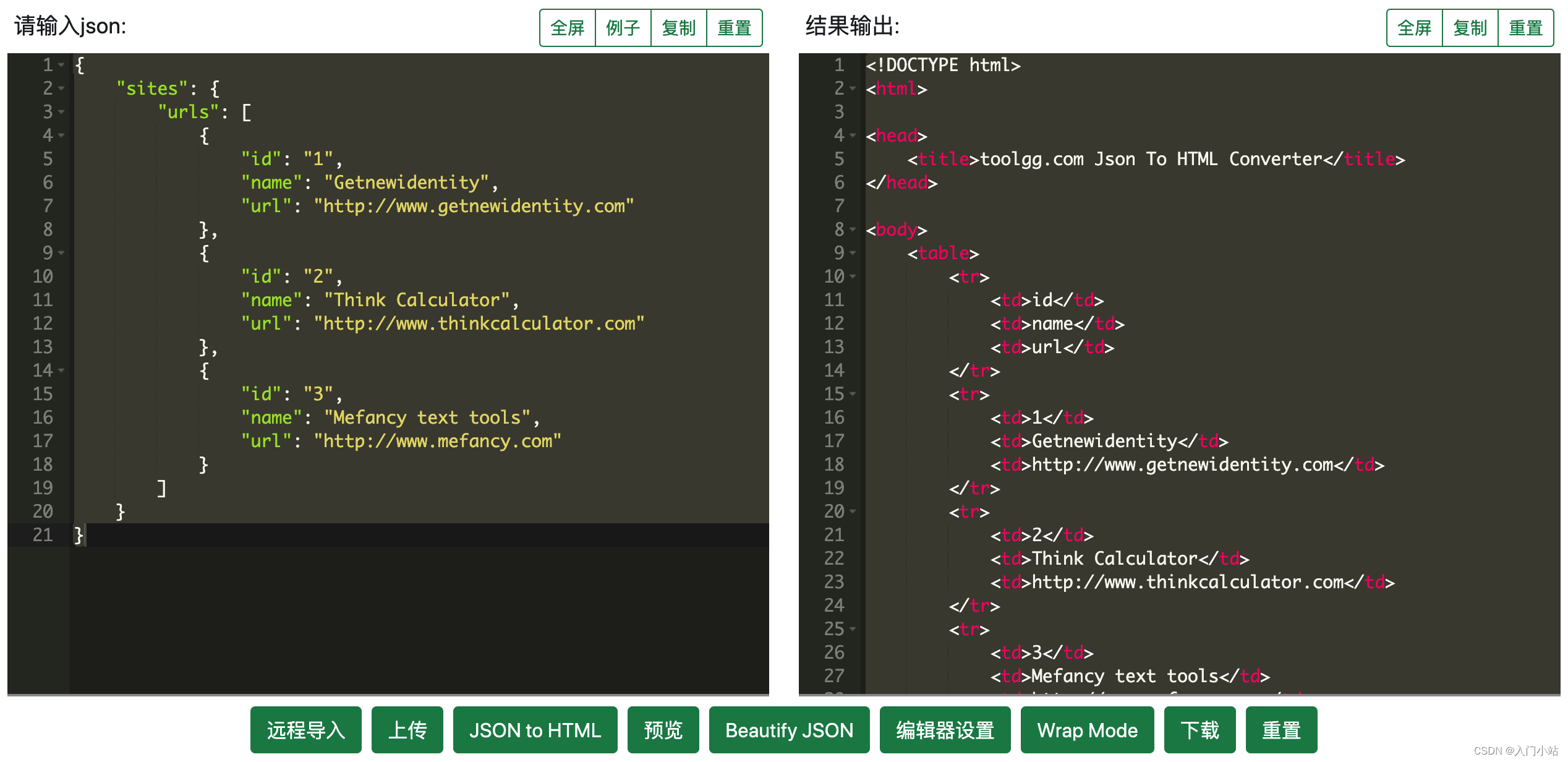Click 远程导入 remote import button
Viewport: 1568px width, 762px height.
pyautogui.click(x=305, y=730)
